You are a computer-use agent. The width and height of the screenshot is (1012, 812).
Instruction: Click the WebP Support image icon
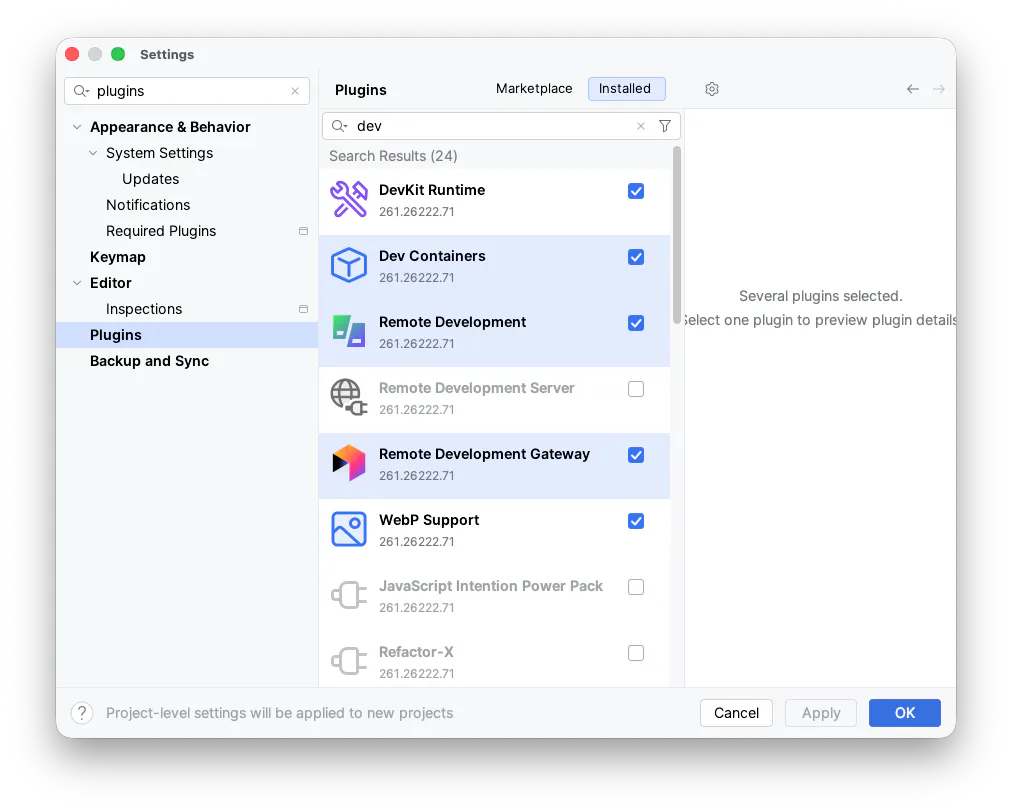coord(349,529)
